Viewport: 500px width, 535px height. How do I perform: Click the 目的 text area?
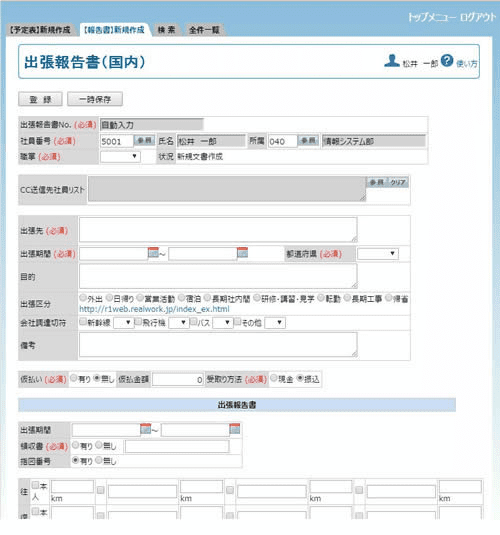[x=218, y=276]
